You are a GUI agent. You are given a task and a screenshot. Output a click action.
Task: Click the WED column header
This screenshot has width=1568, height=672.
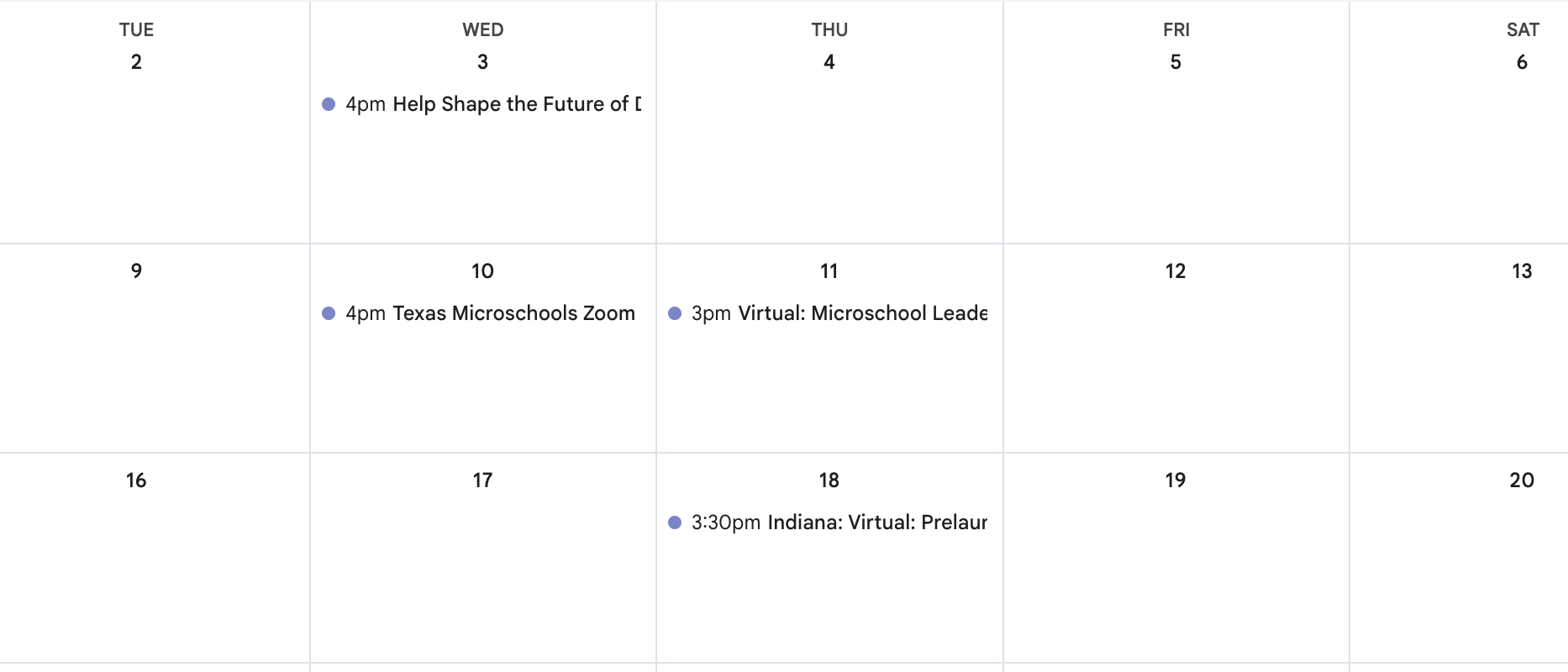point(482,29)
